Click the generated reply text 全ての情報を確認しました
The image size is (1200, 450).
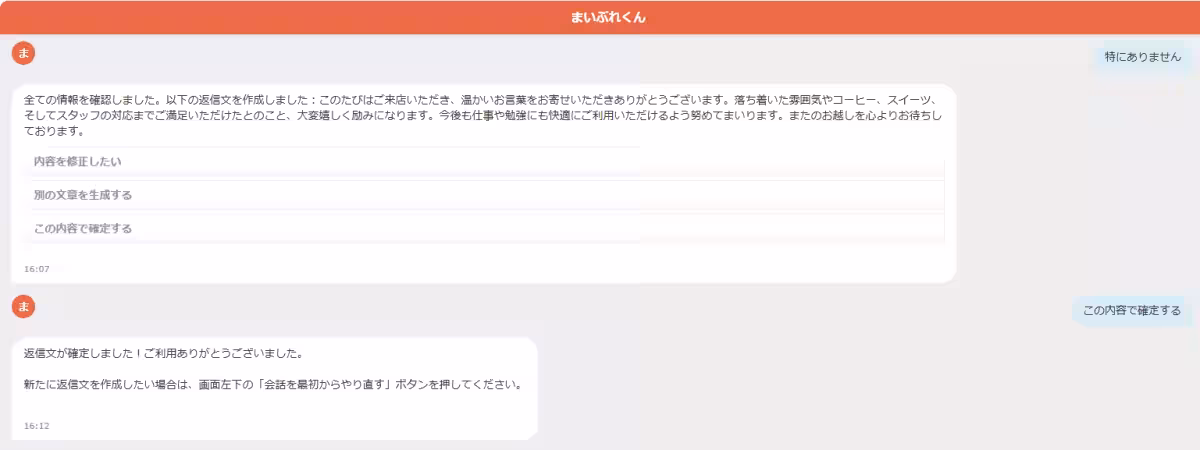click(x=483, y=116)
